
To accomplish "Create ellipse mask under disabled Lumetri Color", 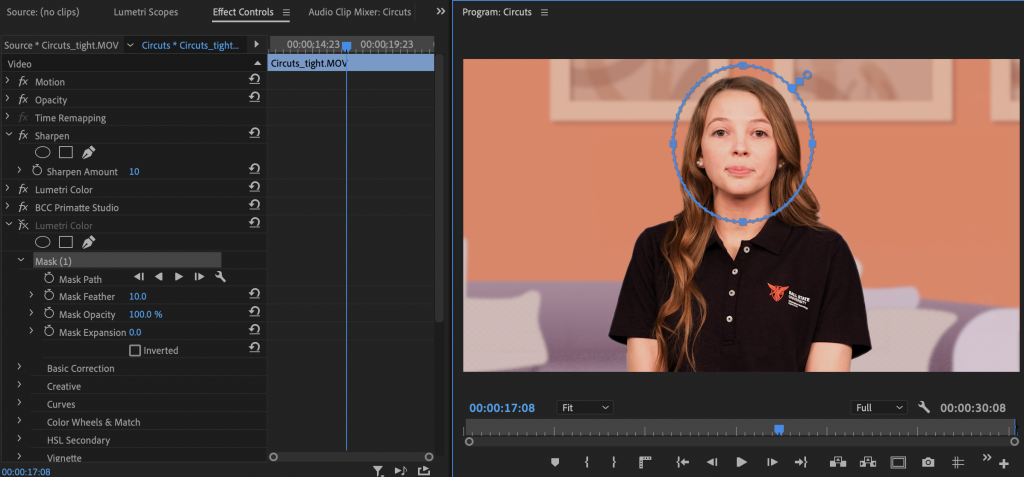I will tap(43, 242).
